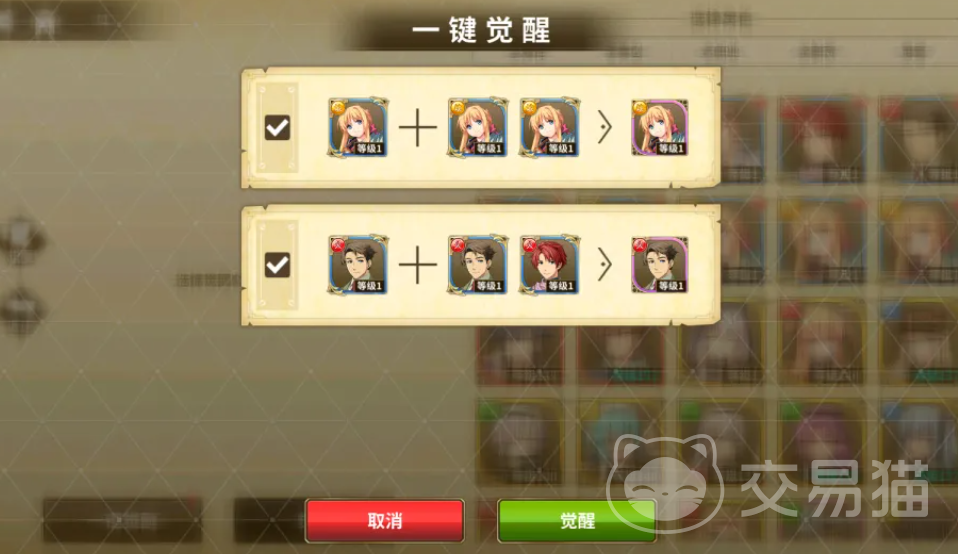
Task: View awakened brown-haired man result card with purple frame
Action: (660, 264)
